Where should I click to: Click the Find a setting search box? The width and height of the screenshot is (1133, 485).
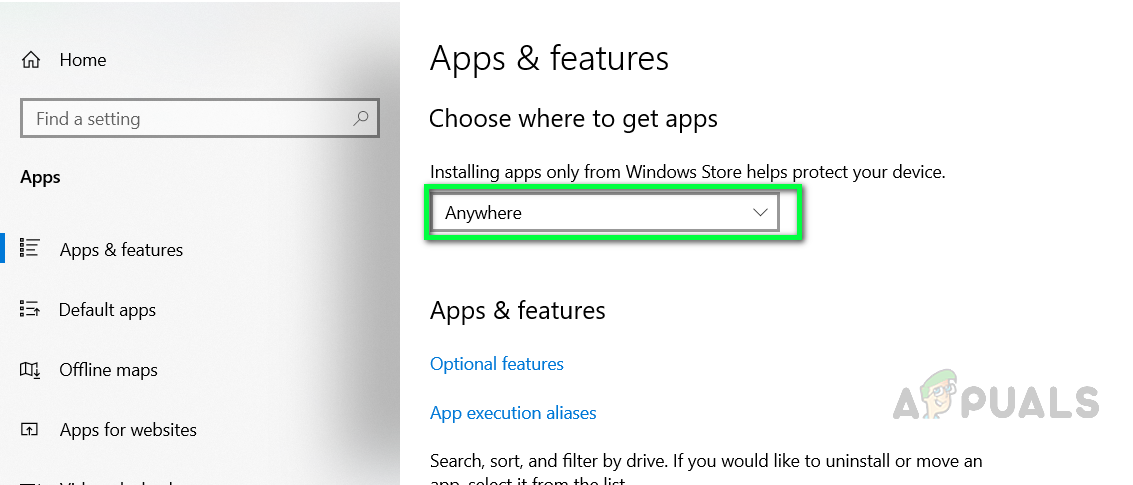pyautogui.click(x=185, y=119)
